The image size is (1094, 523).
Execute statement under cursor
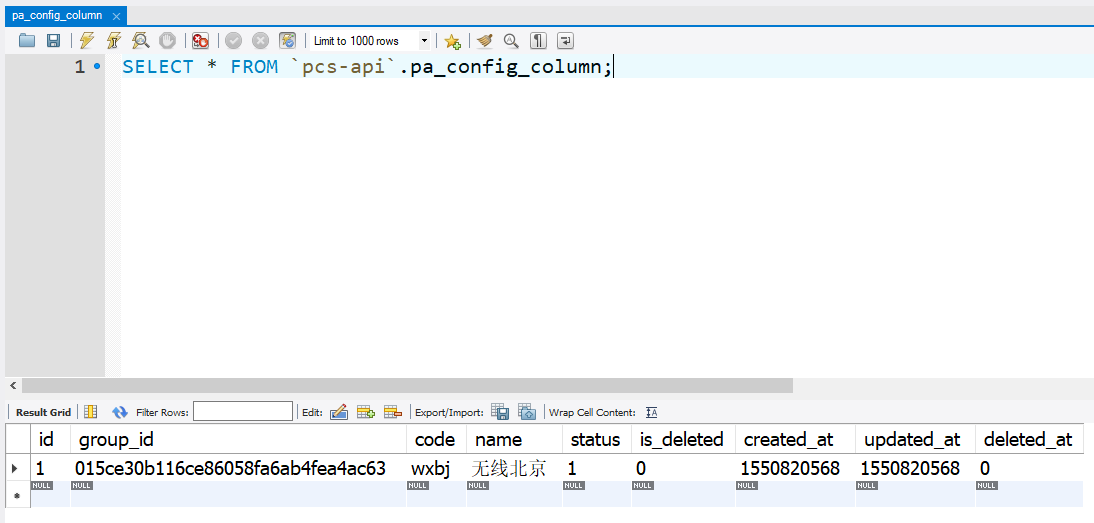pos(114,41)
